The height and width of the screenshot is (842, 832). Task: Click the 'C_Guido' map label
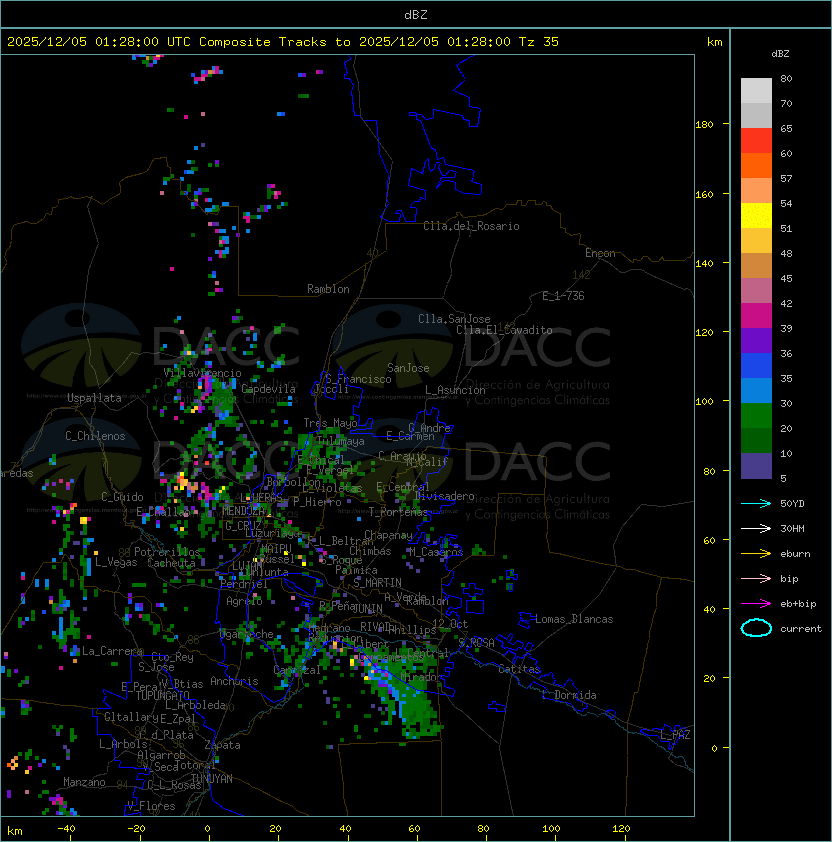[122, 497]
